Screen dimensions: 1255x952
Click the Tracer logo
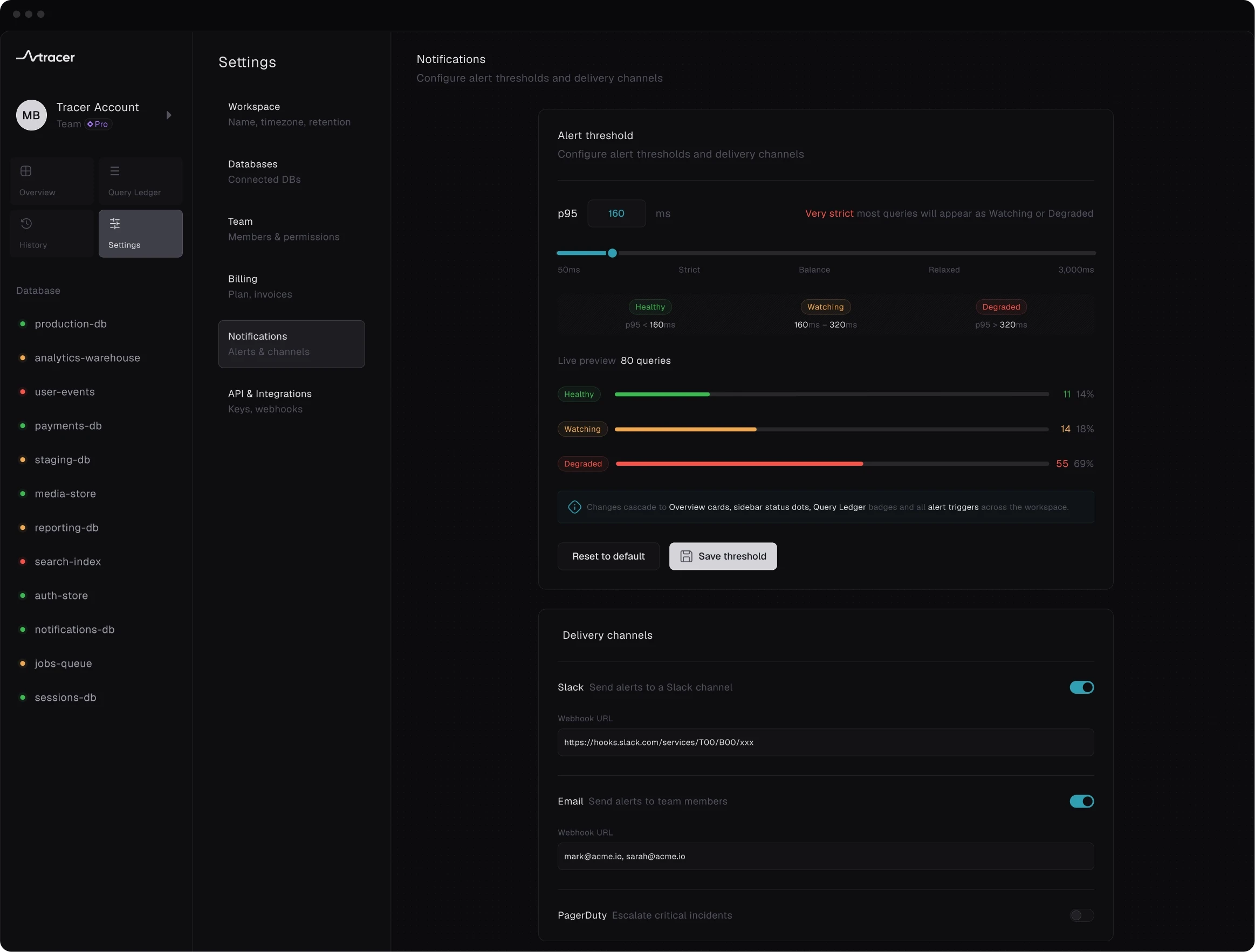click(x=45, y=56)
